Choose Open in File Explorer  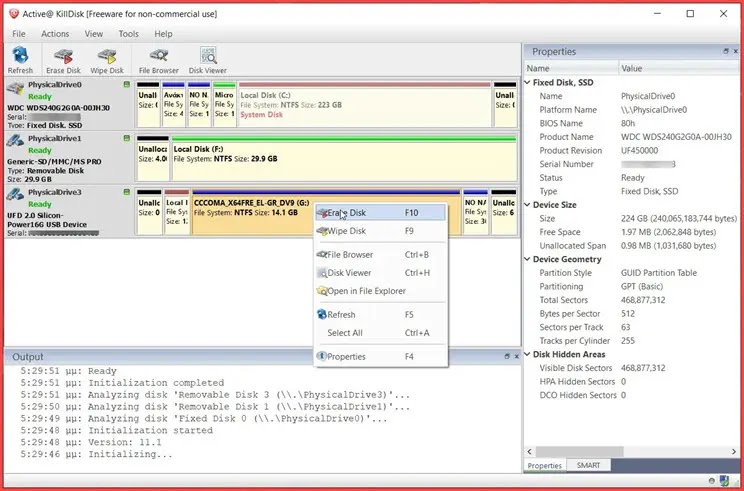coord(381,291)
